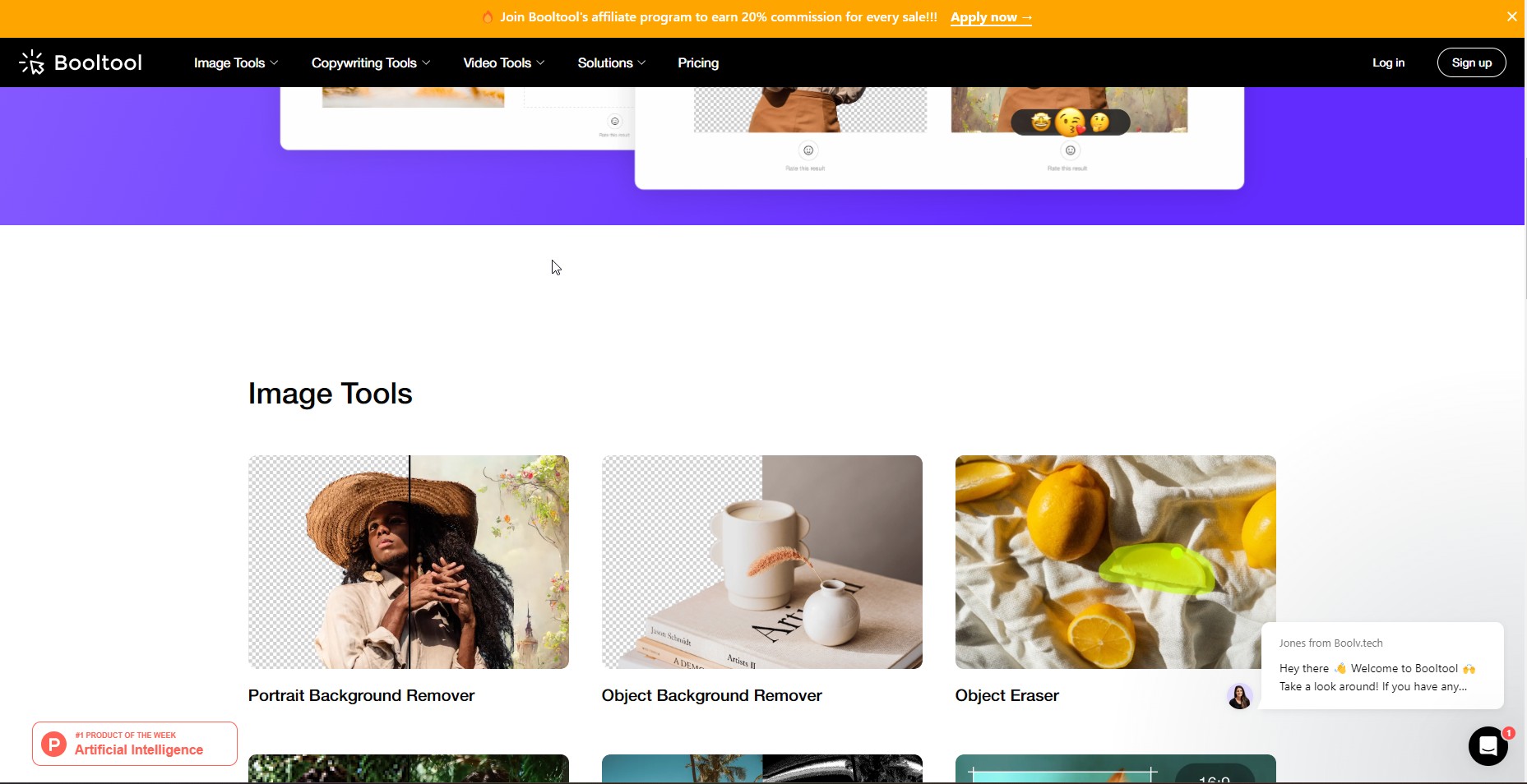Image resolution: width=1527 pixels, height=784 pixels.
Task: Click the Booltool logo icon
Action: tap(31, 62)
